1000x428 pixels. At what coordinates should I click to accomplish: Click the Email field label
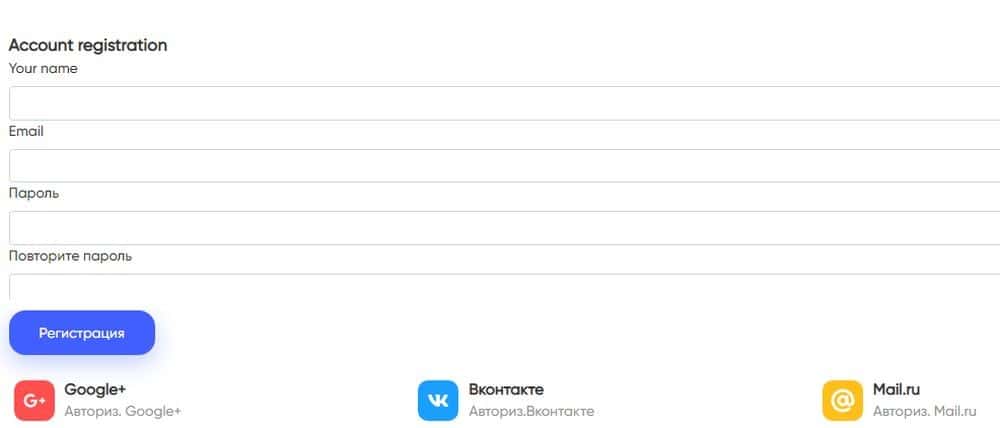tap(26, 131)
